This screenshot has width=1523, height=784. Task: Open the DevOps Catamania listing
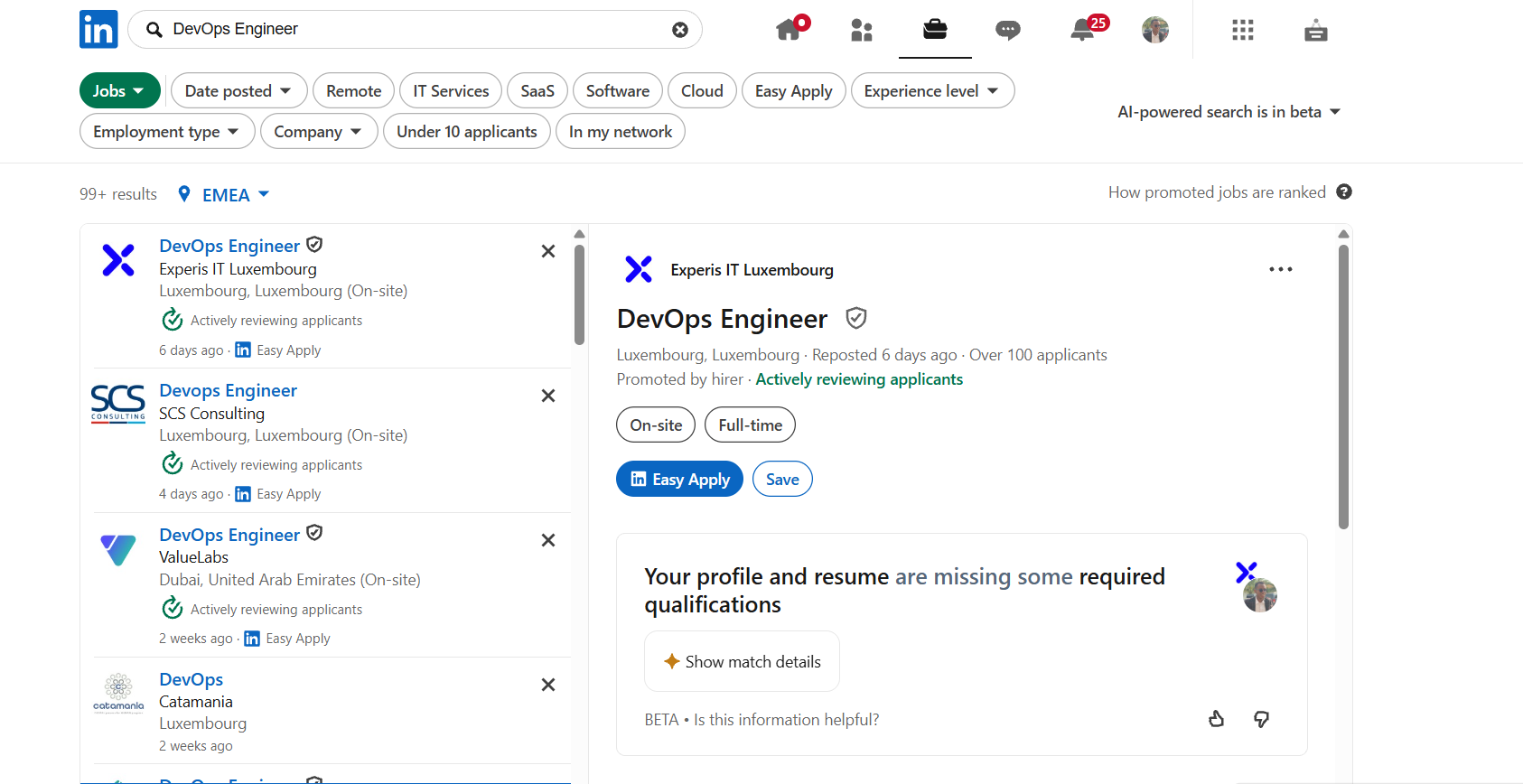pyautogui.click(x=191, y=679)
